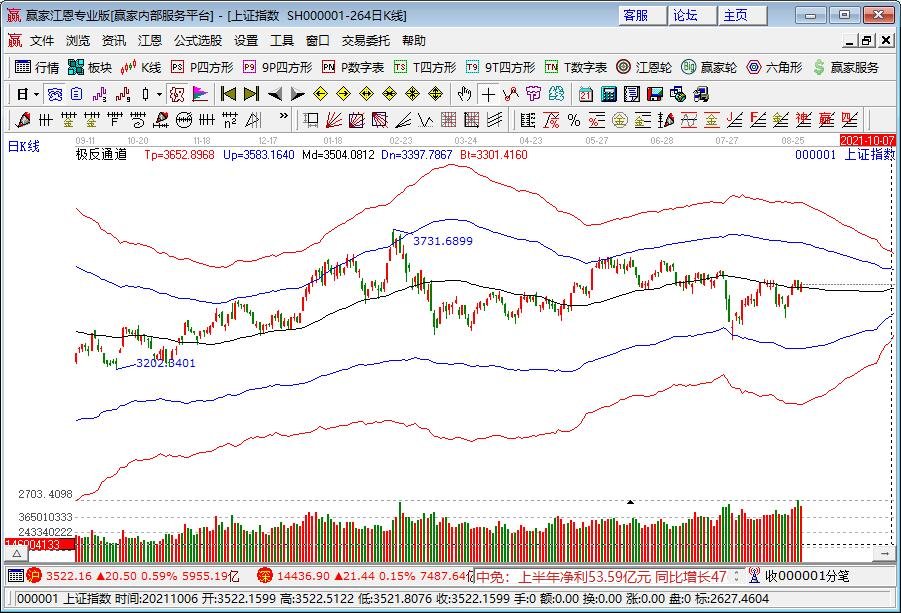901x613 pixels.
Task: Click the 3-step staircase indicator icon
Action: [100, 94]
